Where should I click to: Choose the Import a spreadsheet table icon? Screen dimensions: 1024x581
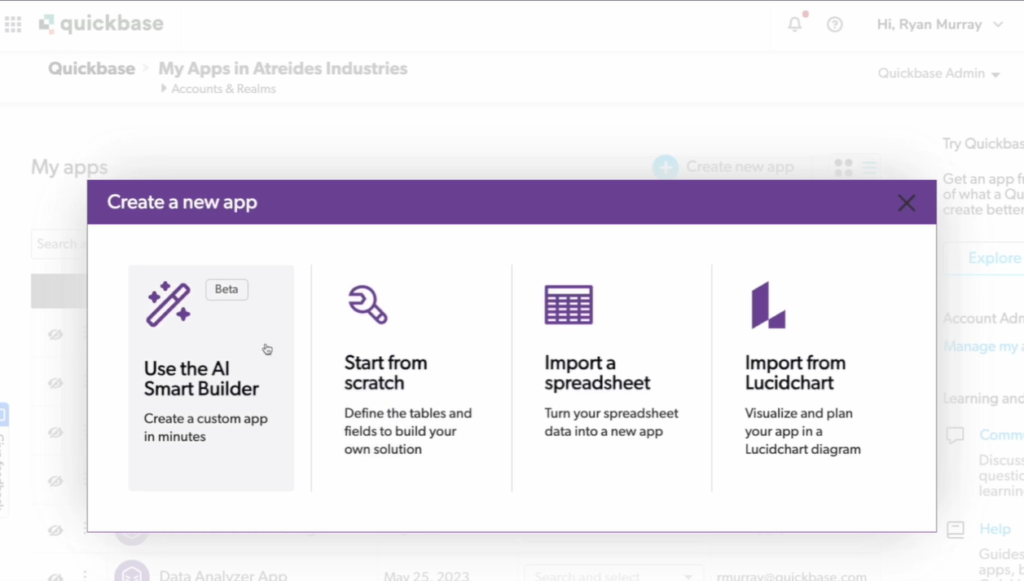pos(568,304)
